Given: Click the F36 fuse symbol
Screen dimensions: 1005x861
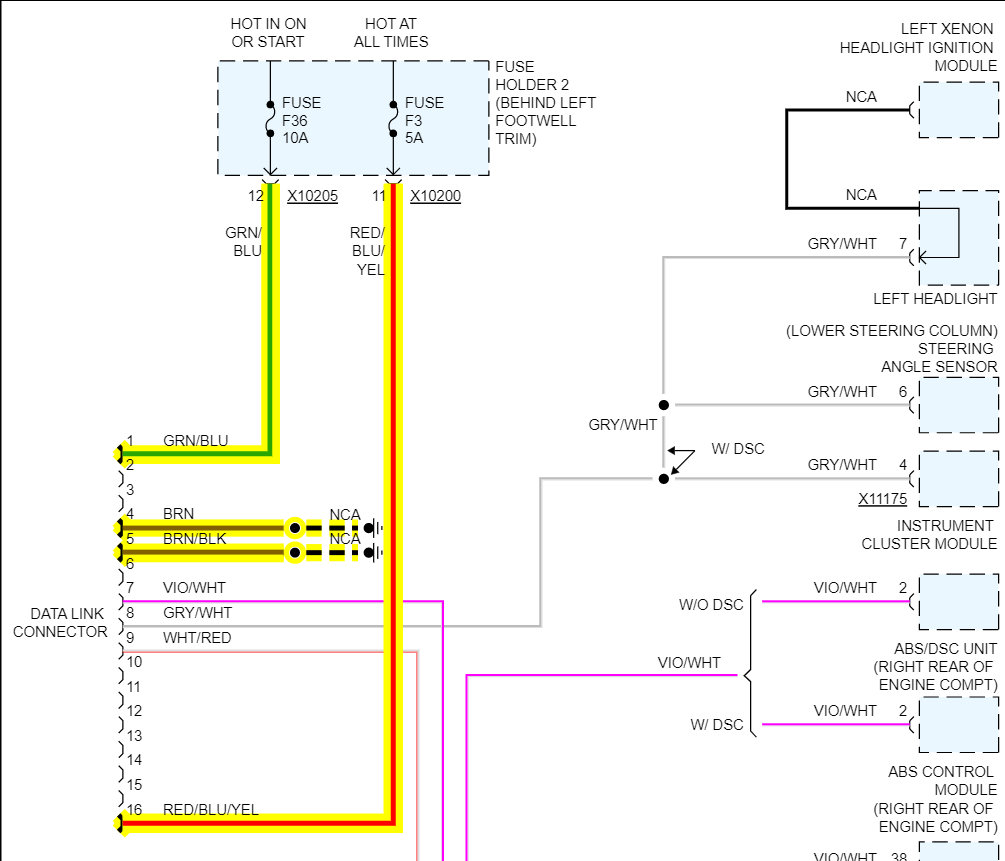Looking at the screenshot, I should pyautogui.click(x=270, y=119).
